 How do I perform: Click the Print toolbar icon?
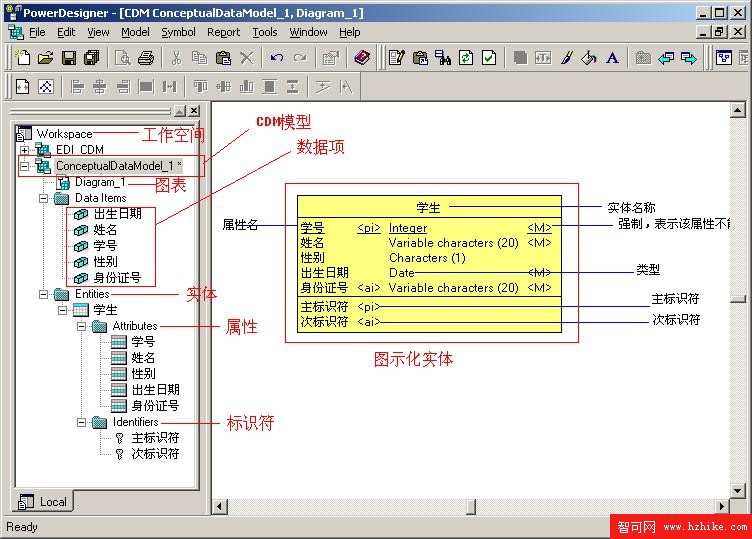point(146,58)
